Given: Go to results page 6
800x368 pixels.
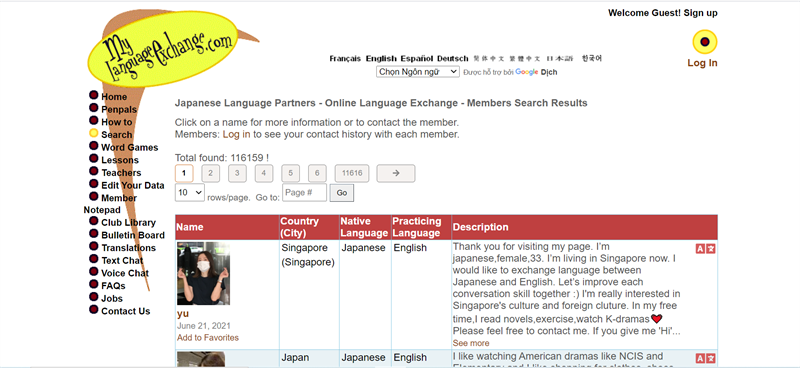Looking at the screenshot, I should click(317, 174).
